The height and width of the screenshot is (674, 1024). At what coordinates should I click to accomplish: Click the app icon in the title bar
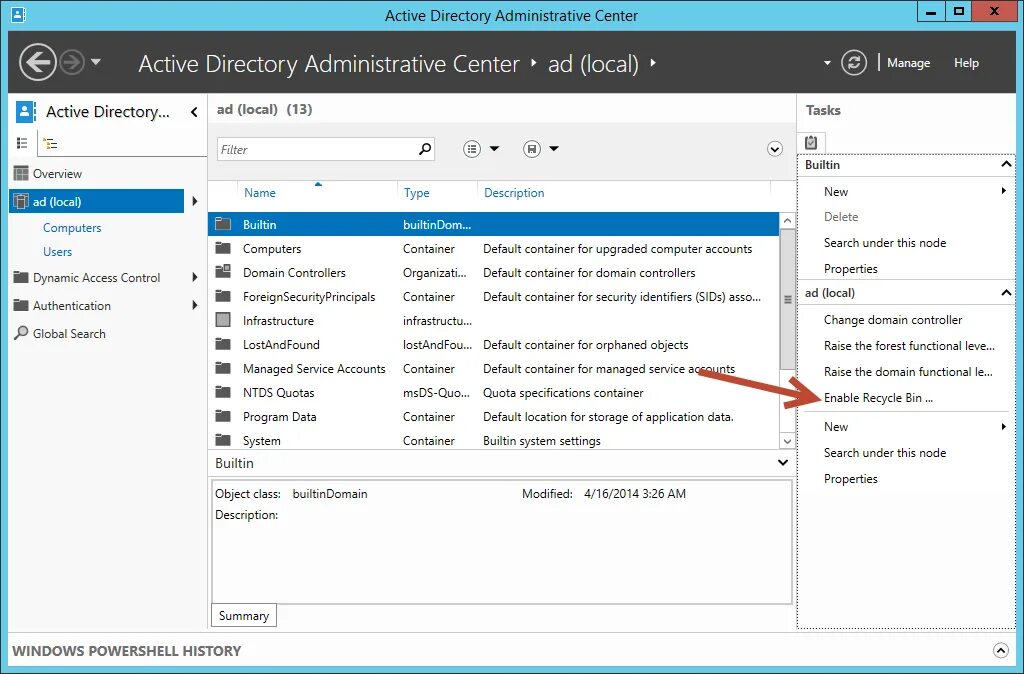(x=19, y=14)
